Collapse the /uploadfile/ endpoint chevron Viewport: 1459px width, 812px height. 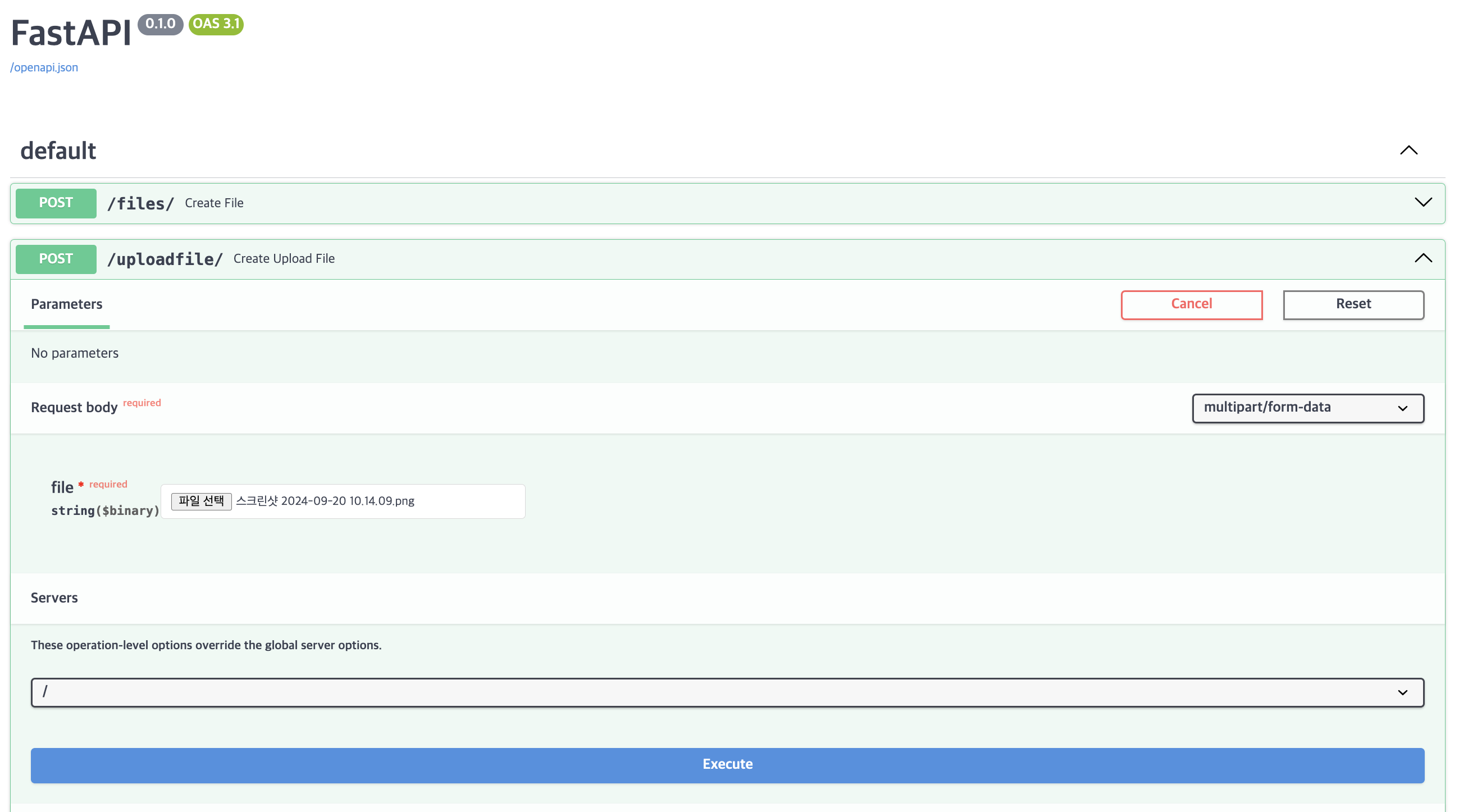1422,259
